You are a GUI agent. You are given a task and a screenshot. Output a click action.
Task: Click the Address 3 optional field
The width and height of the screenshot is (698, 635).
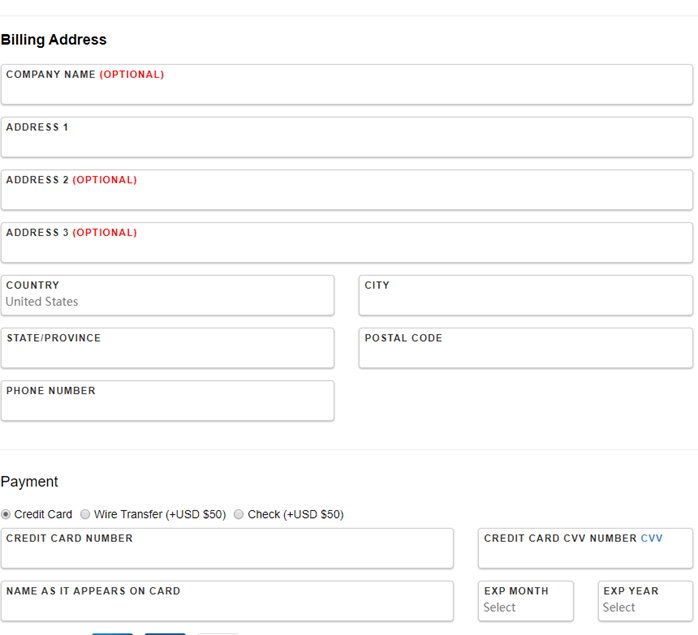click(346, 248)
